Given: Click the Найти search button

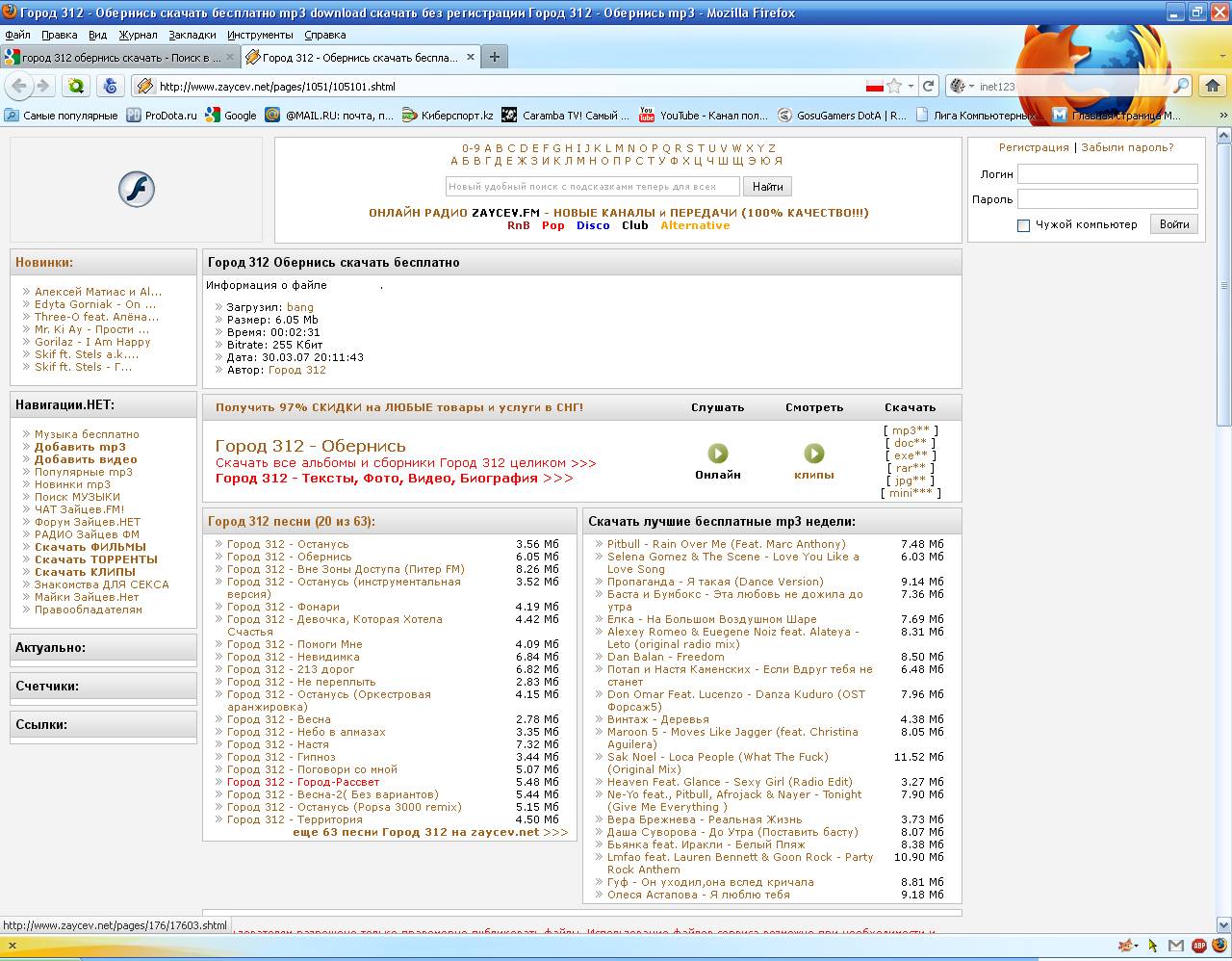Looking at the screenshot, I should (767, 187).
